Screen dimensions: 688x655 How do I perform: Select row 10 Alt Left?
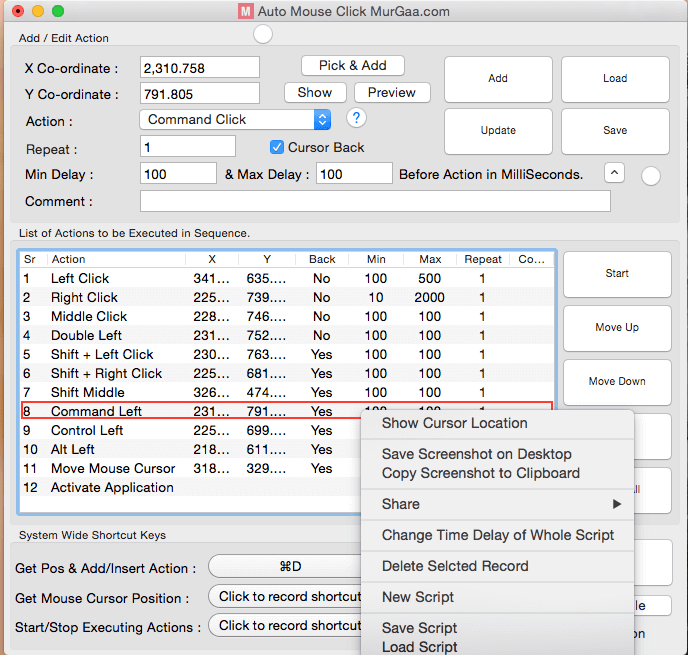tap(191, 449)
